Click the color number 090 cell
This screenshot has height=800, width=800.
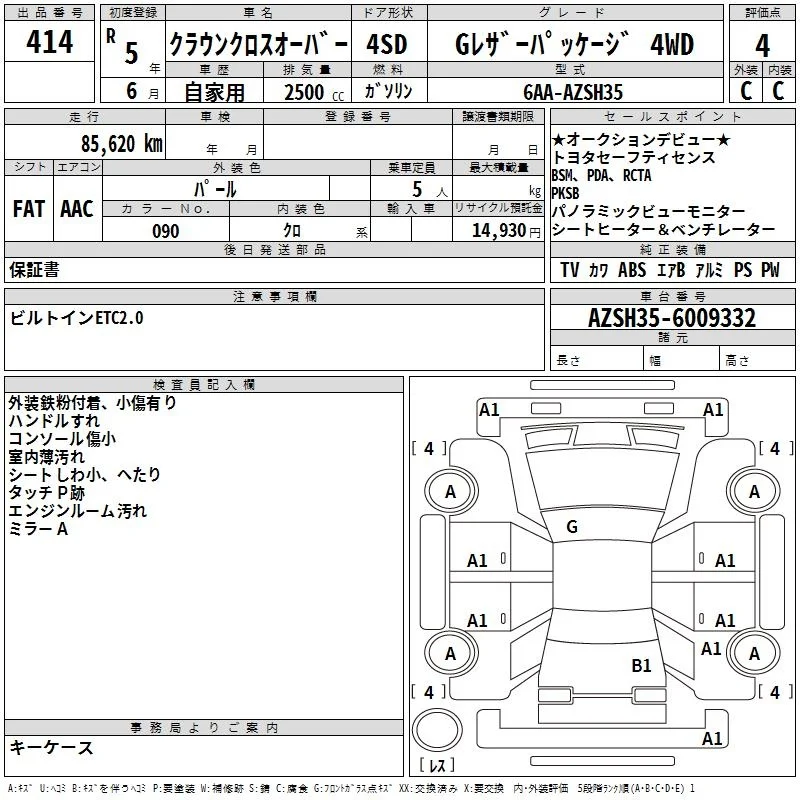click(x=166, y=231)
